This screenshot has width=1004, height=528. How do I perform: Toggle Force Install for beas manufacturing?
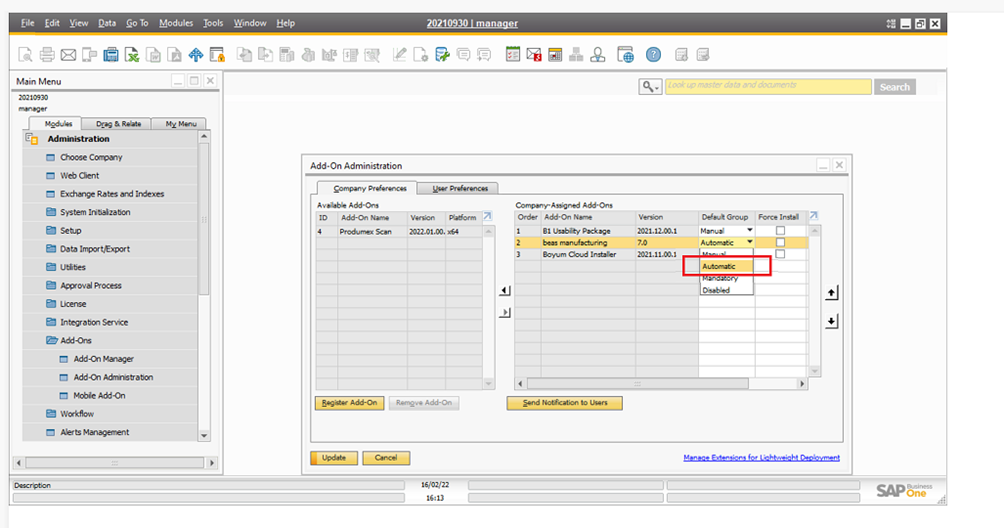pyautogui.click(x=780, y=243)
